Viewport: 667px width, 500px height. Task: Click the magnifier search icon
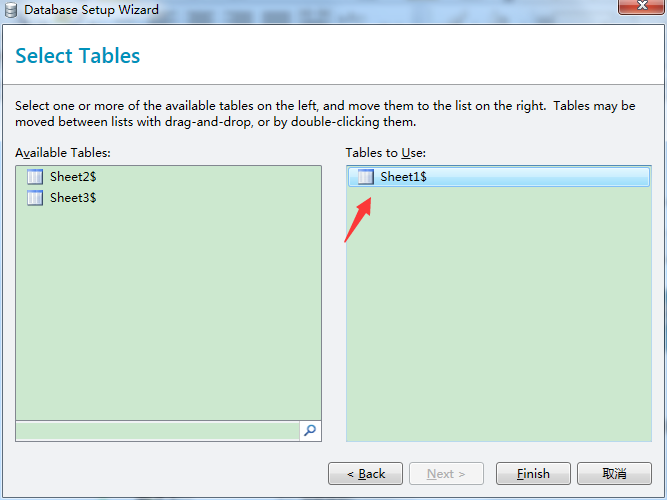pos(310,431)
